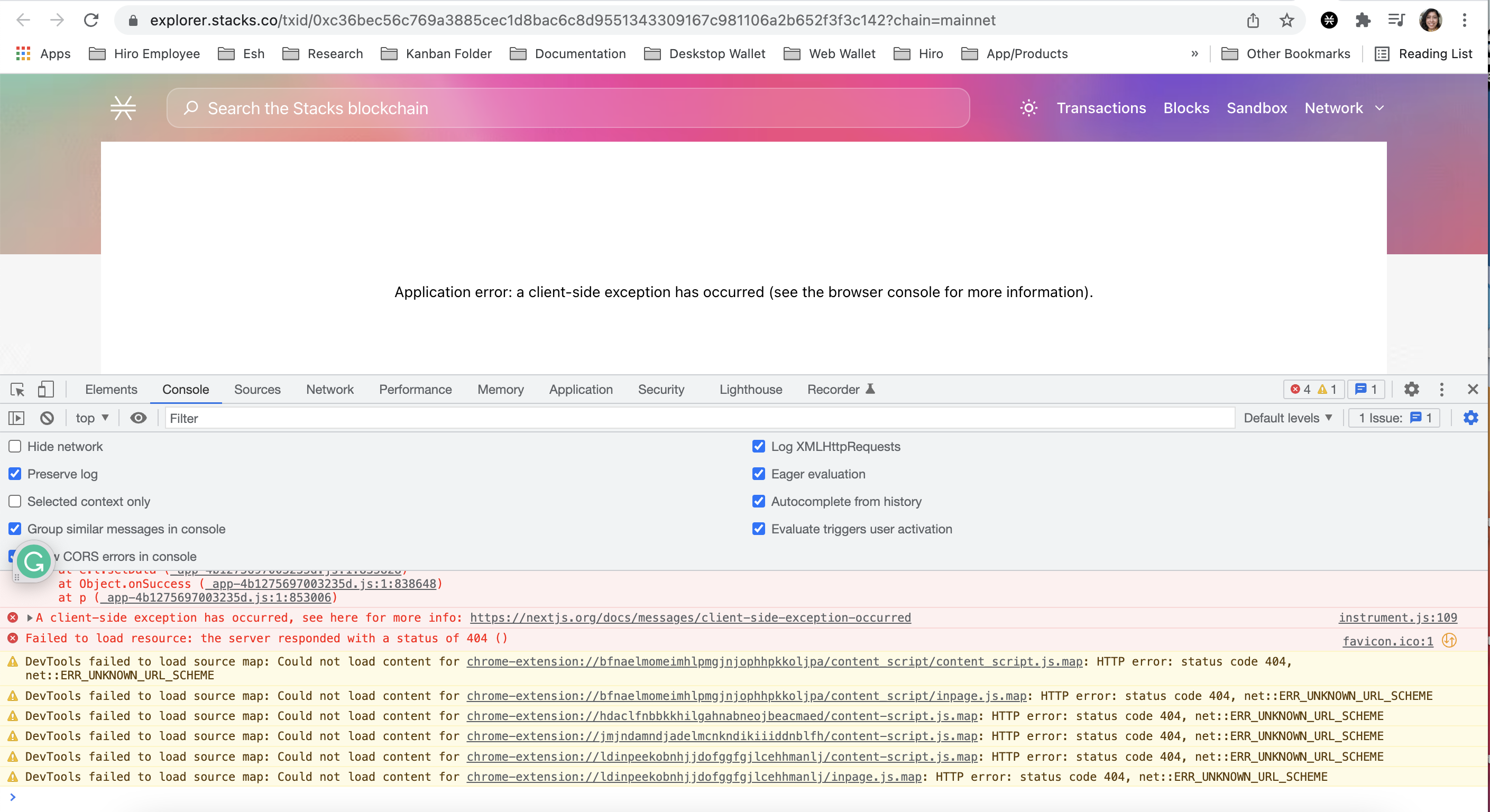1490x812 pixels.
Task: Bookmark this page with star icon
Action: [1286, 20]
